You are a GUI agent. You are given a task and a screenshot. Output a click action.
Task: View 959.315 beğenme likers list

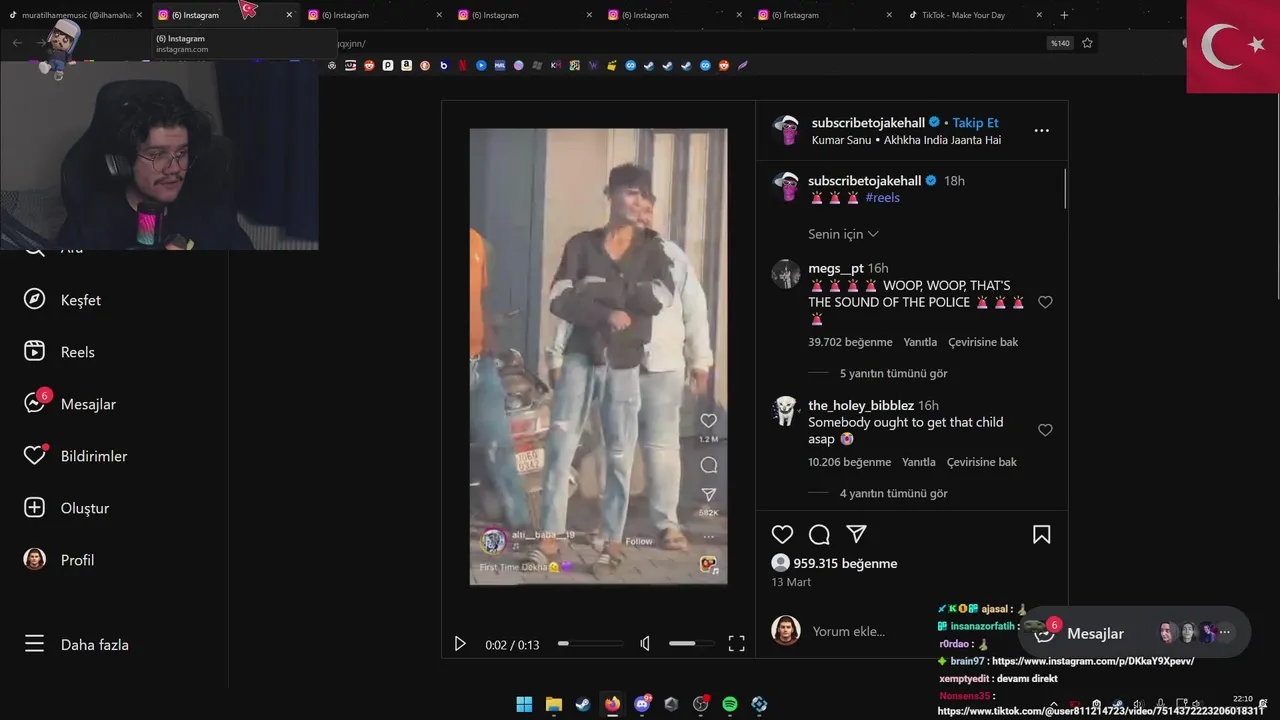[845, 563]
